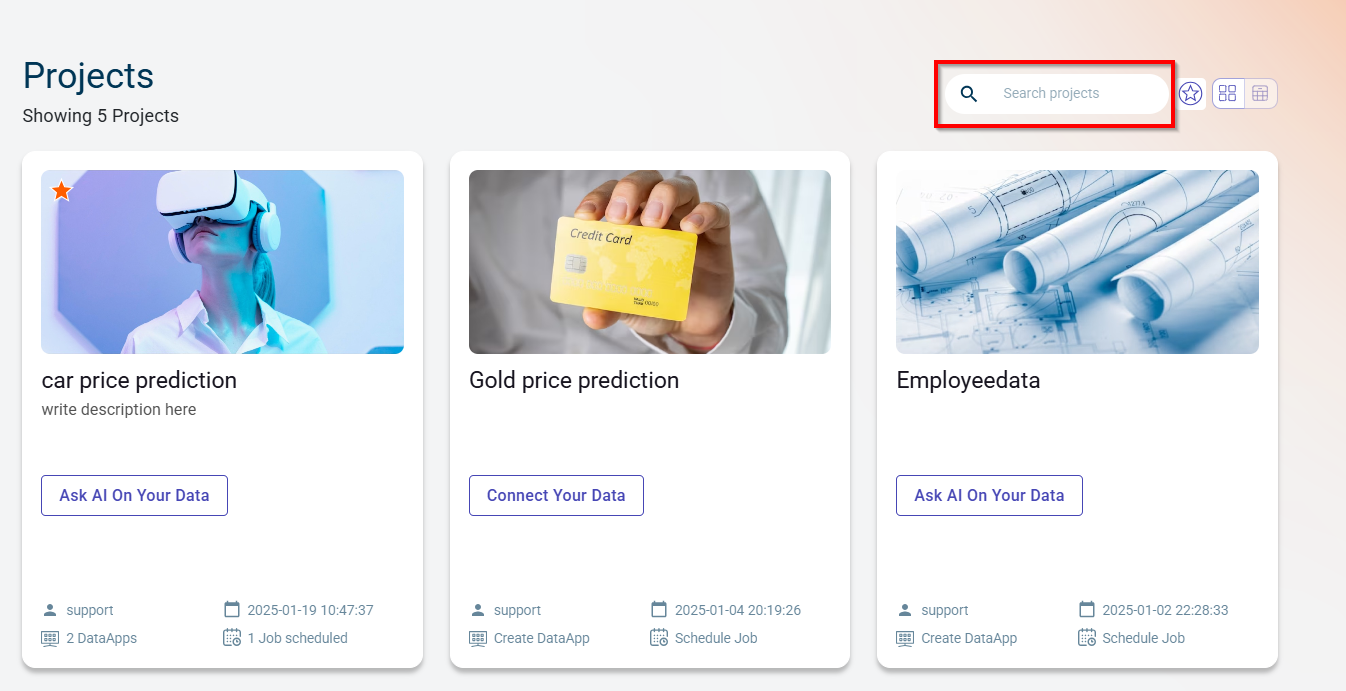Click the Employeedata project title
1346x691 pixels.
click(968, 381)
